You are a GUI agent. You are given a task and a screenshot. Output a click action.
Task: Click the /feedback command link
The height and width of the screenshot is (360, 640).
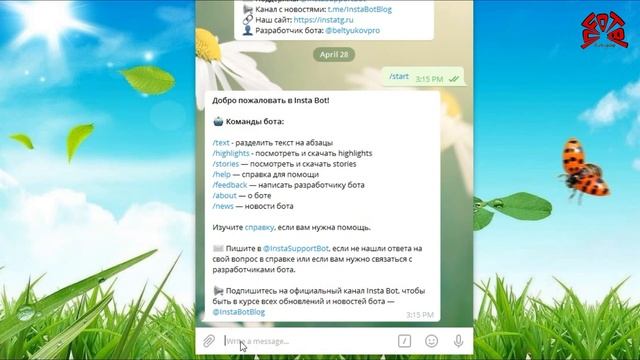click(x=230, y=185)
